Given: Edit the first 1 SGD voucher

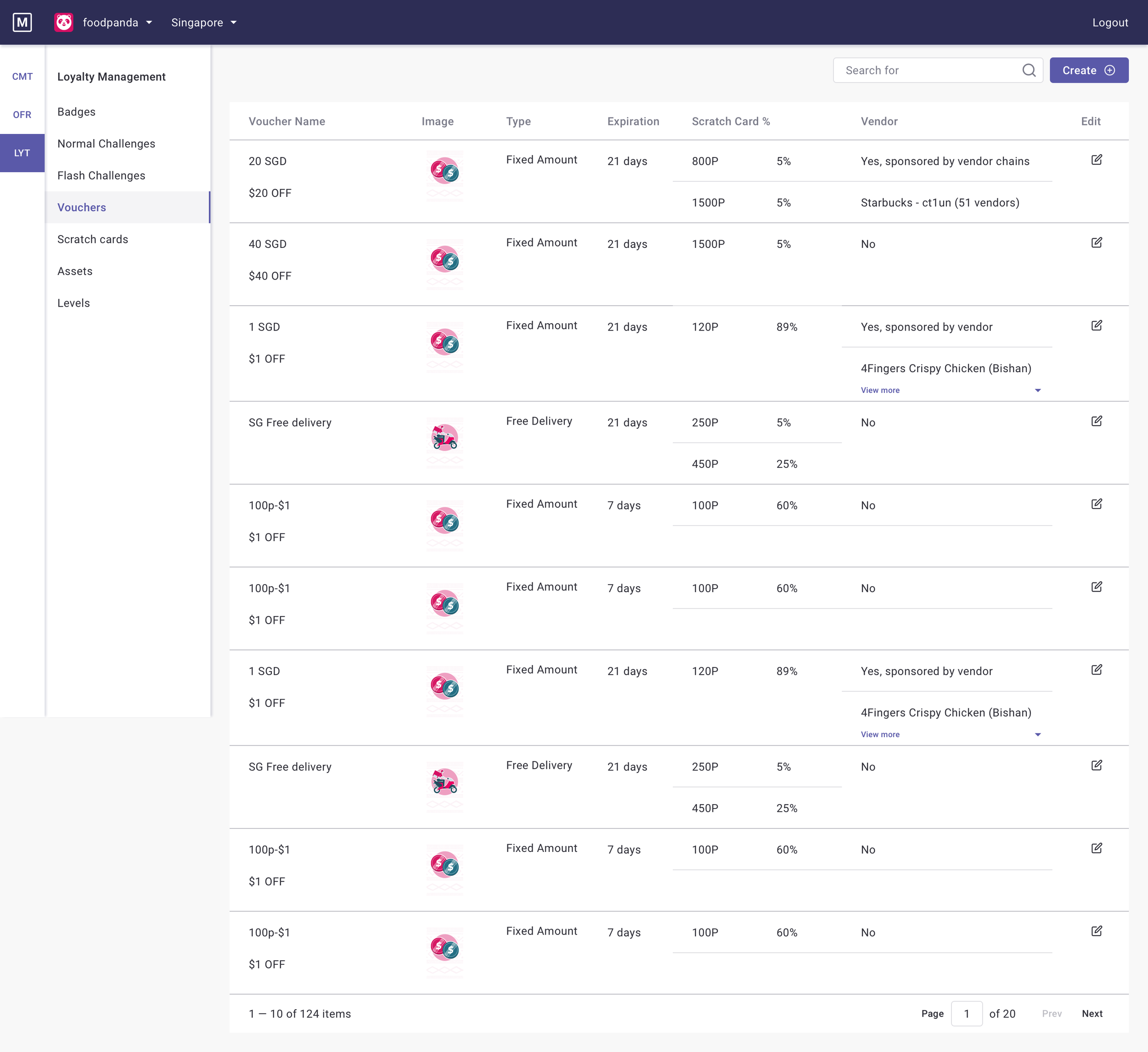Looking at the screenshot, I should 1096,325.
